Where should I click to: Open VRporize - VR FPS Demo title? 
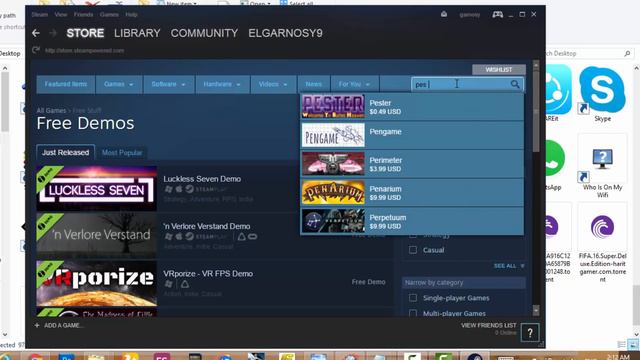point(208,273)
